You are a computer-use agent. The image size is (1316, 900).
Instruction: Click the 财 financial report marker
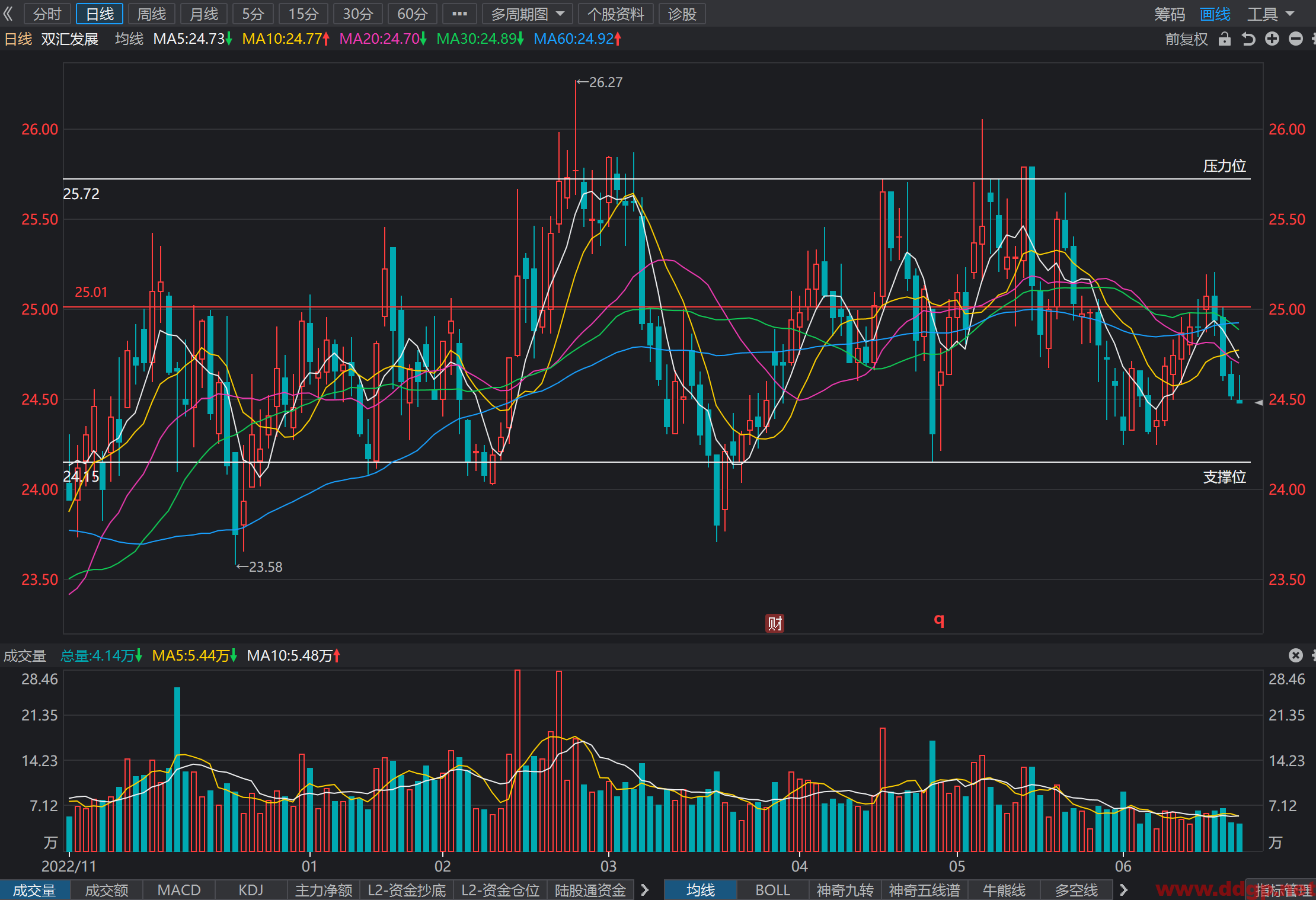pyautogui.click(x=775, y=623)
